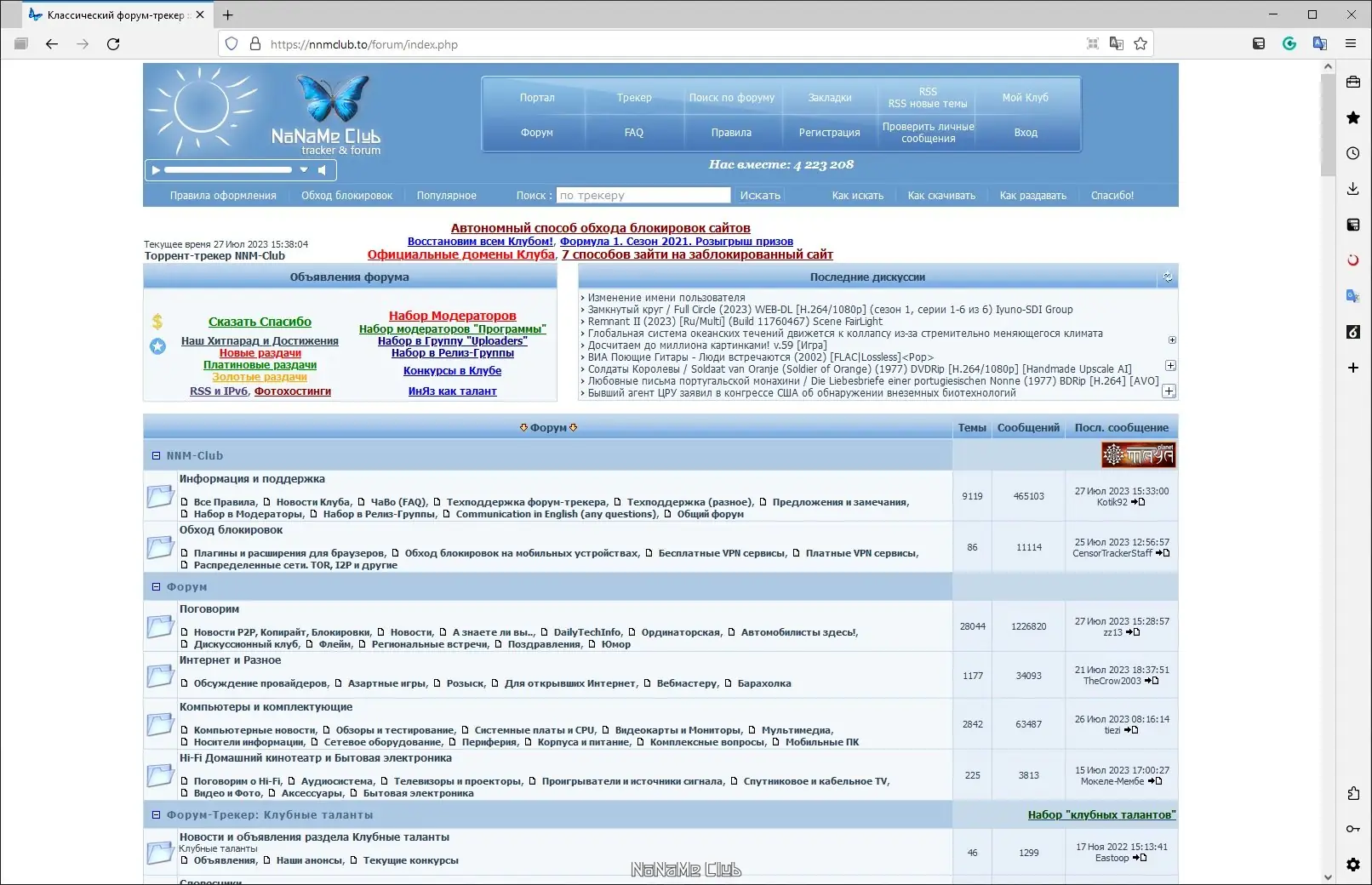Image resolution: width=1372 pixels, height=885 pixels.
Task: Open a new browser tab
Action: (228, 14)
